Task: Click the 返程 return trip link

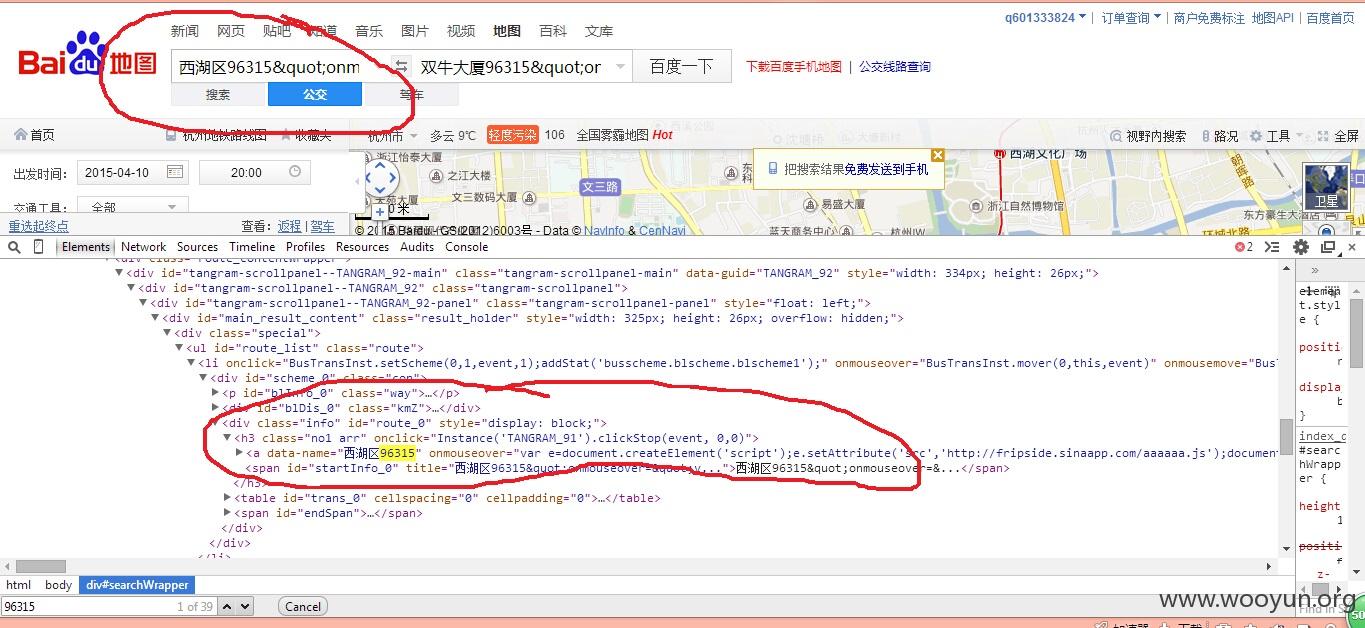Action: tap(289, 227)
